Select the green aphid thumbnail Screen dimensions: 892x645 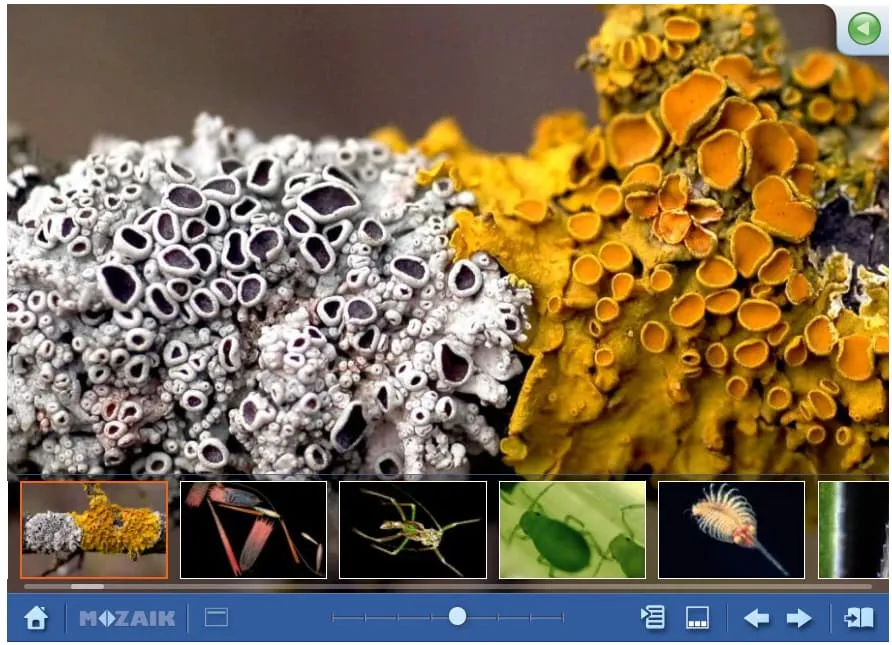(x=572, y=530)
